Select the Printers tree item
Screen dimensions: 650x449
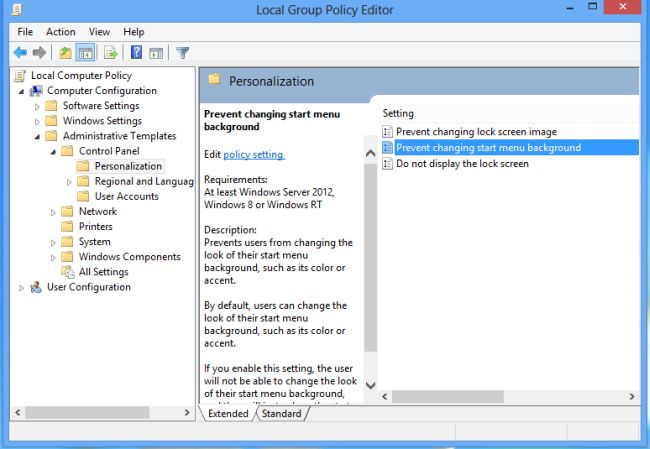(x=95, y=226)
